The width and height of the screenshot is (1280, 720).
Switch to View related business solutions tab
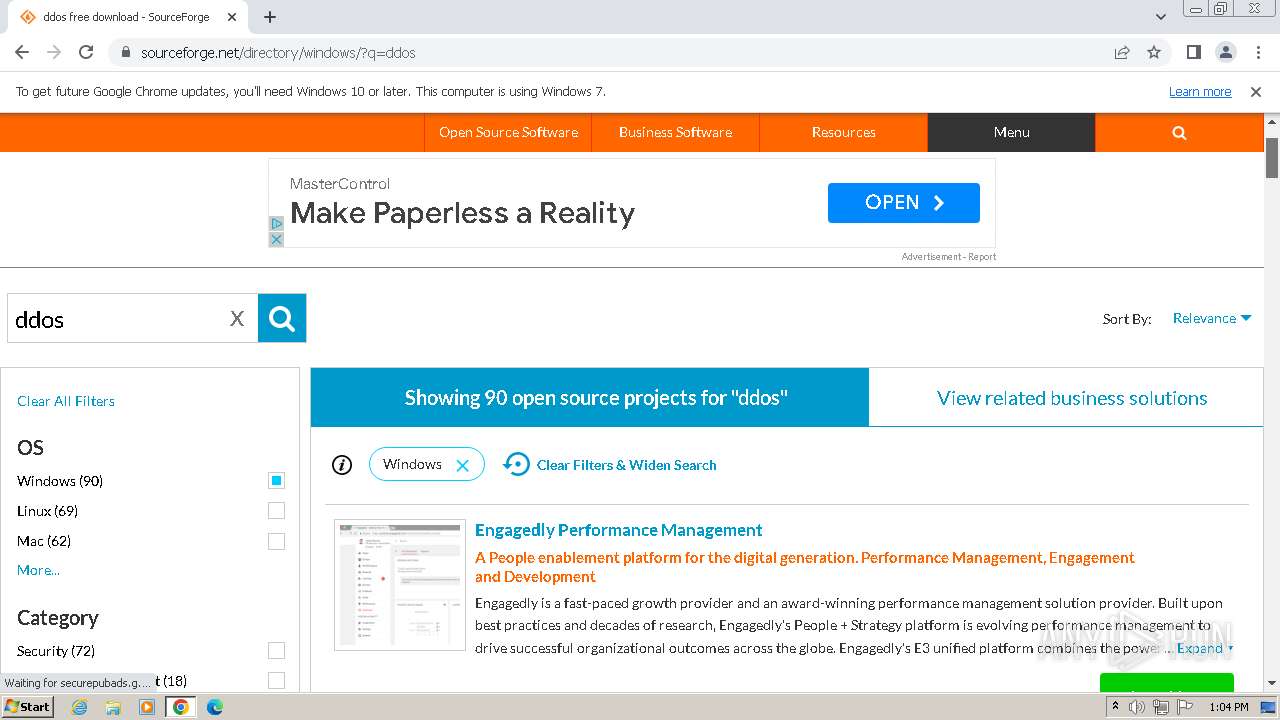1071,398
